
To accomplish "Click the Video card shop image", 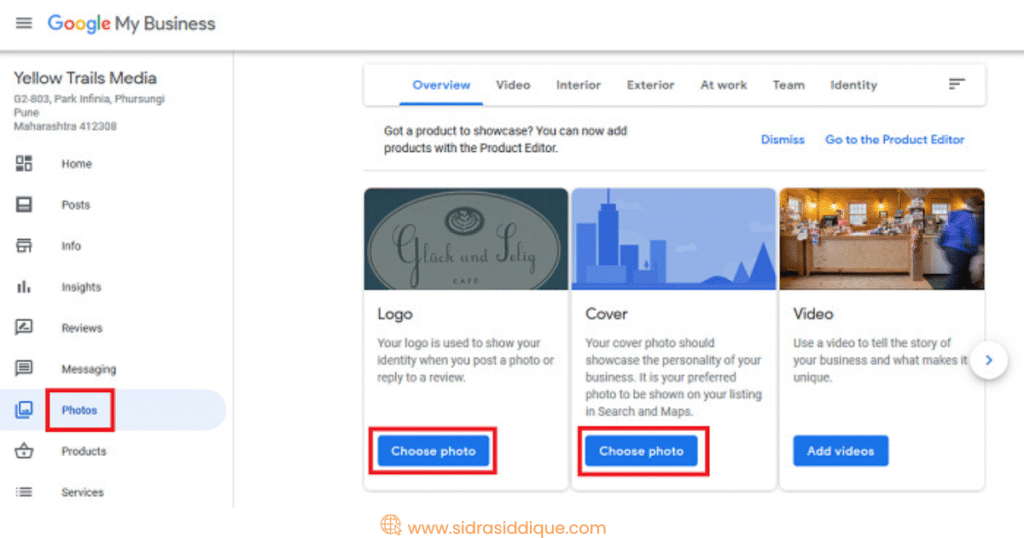I will click(882, 239).
